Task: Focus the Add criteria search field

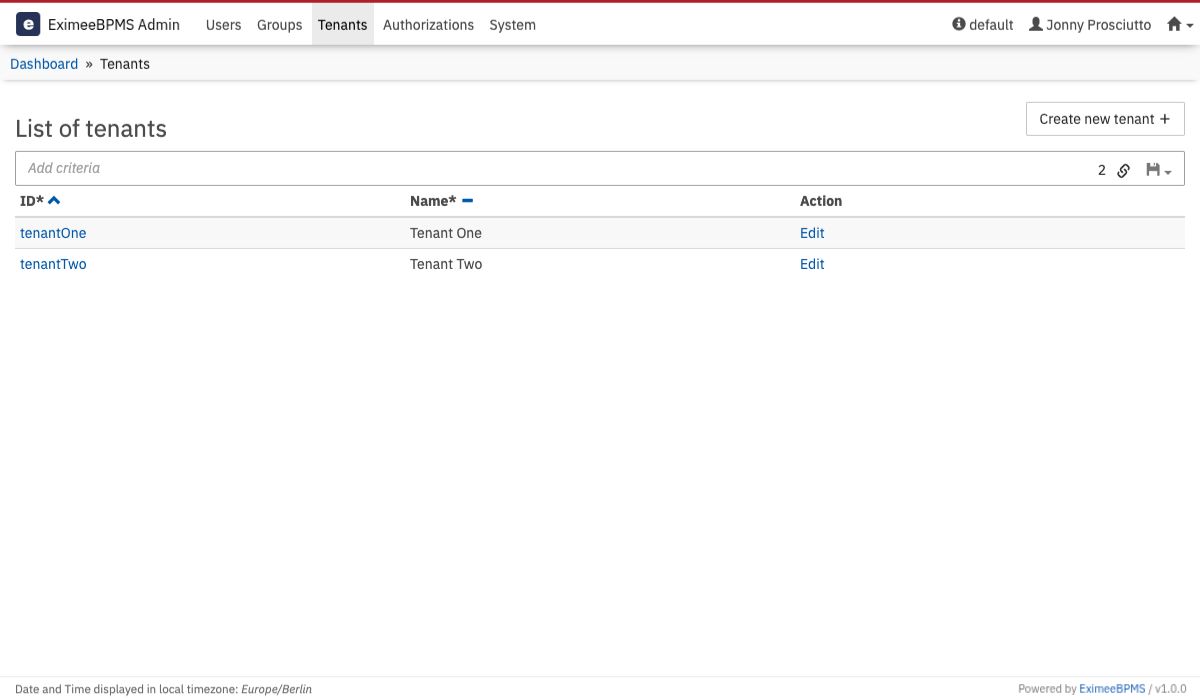Action: coord(555,168)
